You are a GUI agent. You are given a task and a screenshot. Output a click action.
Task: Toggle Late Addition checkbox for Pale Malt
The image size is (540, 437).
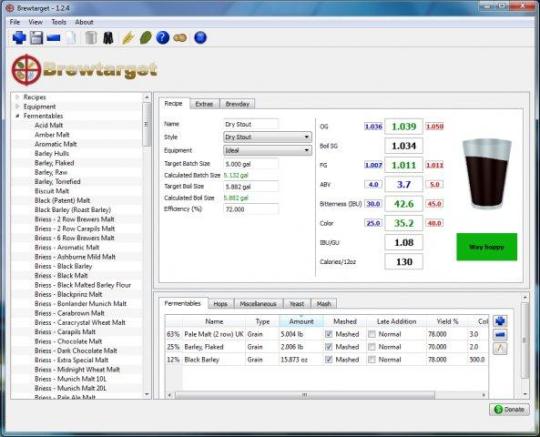[x=372, y=334]
